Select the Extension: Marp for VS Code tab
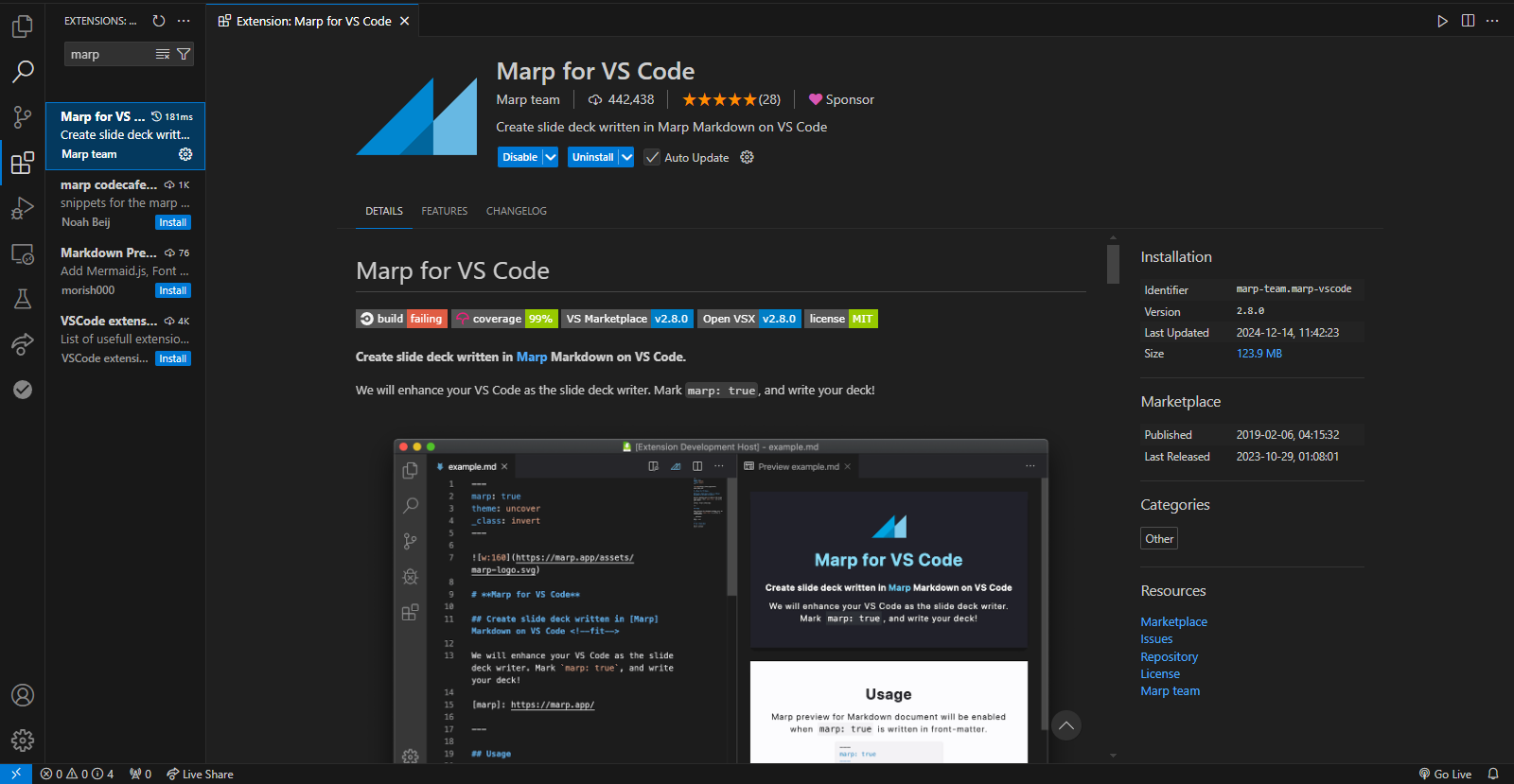 coord(313,21)
